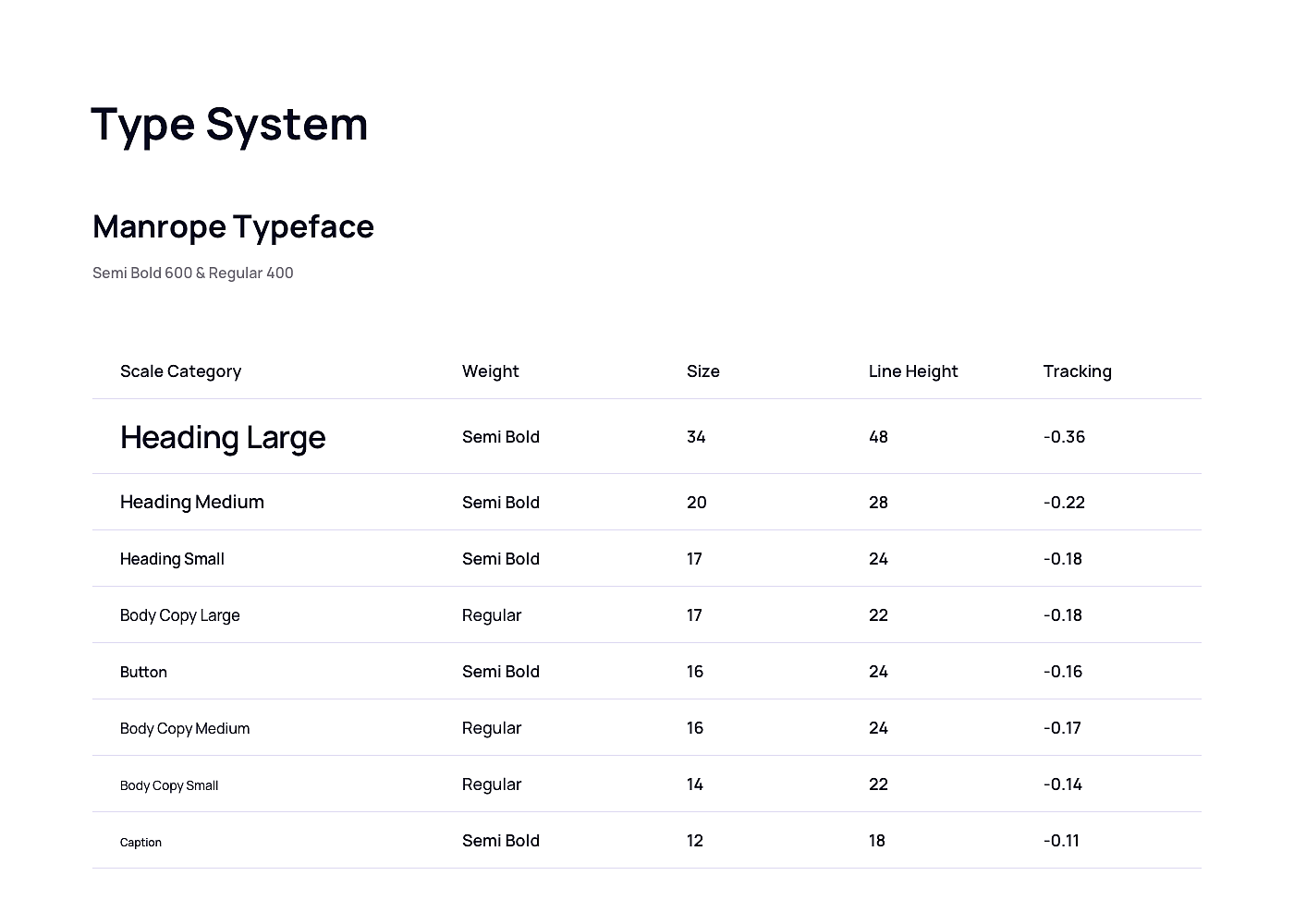
Task: Click the Semi Bold 600 & Regular 400 subtitle
Action: (x=193, y=273)
